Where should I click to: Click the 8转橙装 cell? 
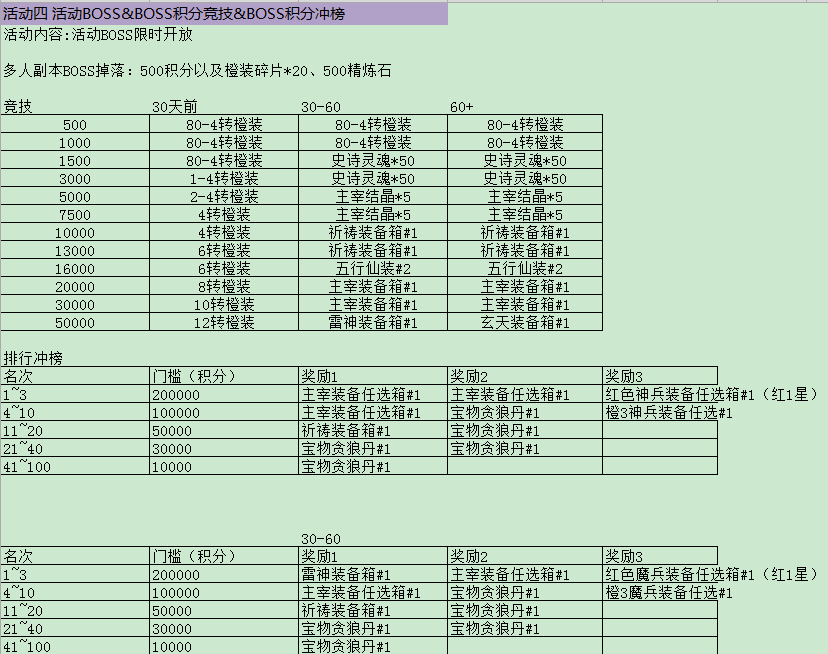tap(224, 287)
